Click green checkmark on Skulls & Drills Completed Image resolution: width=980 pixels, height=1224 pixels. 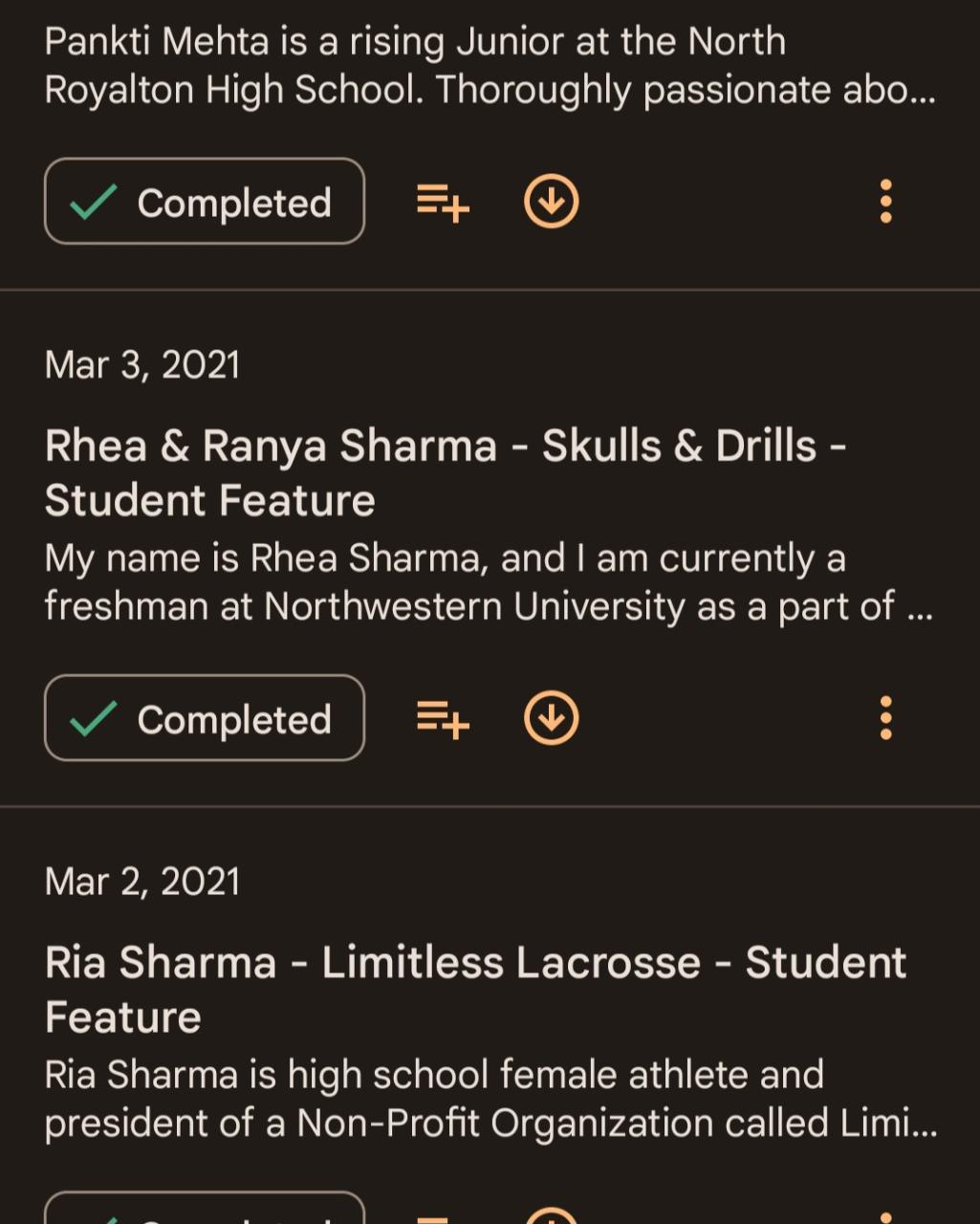94,719
